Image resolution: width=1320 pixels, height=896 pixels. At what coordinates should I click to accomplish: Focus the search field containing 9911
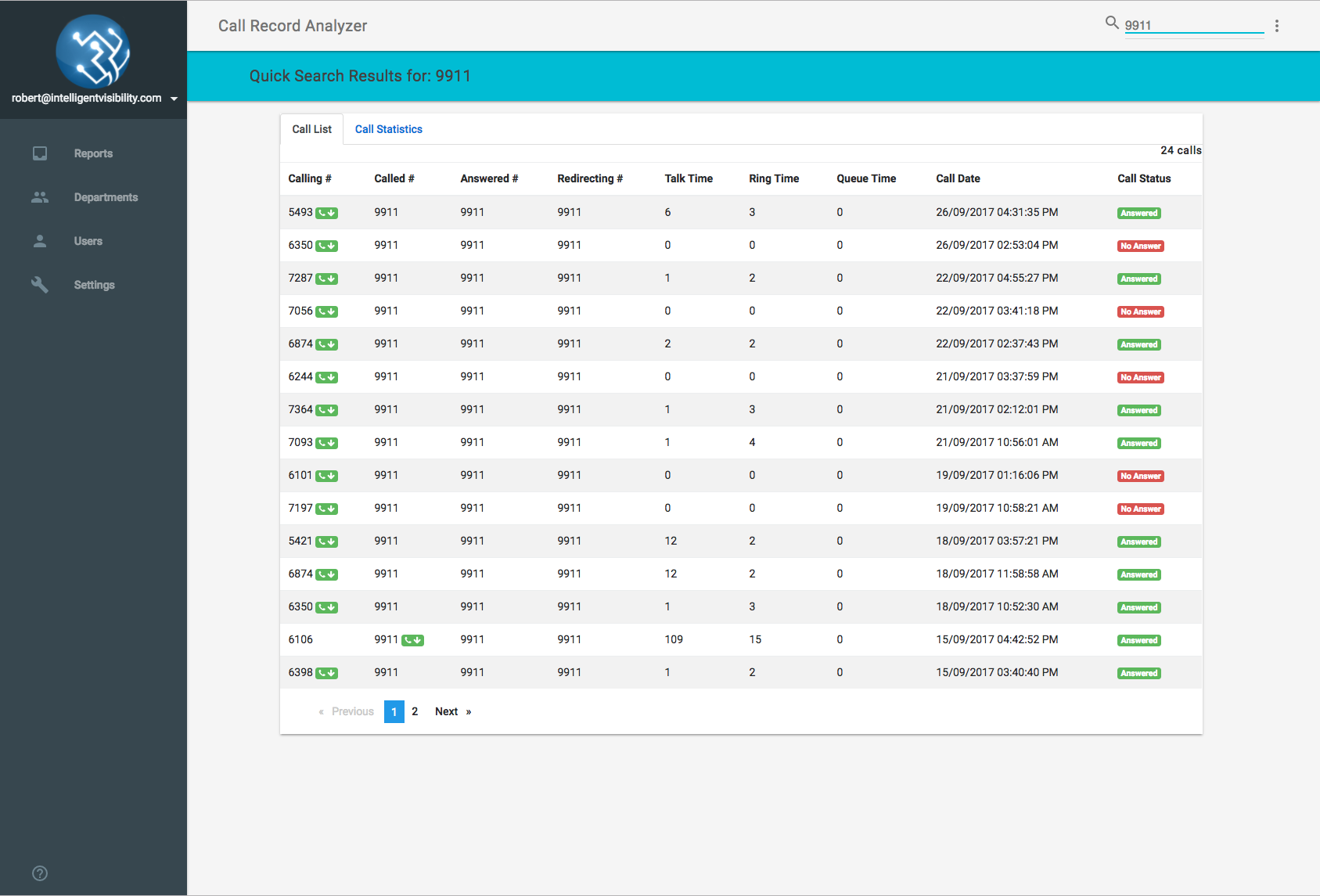click(1193, 25)
